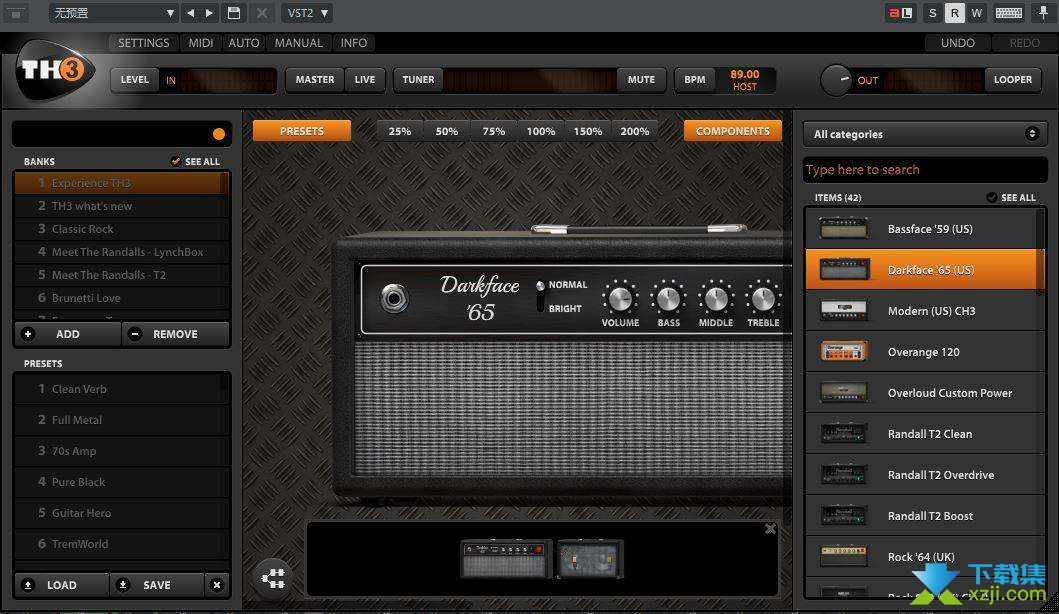Click the TH3 logo
The height and width of the screenshot is (614, 1059).
tap(54, 70)
